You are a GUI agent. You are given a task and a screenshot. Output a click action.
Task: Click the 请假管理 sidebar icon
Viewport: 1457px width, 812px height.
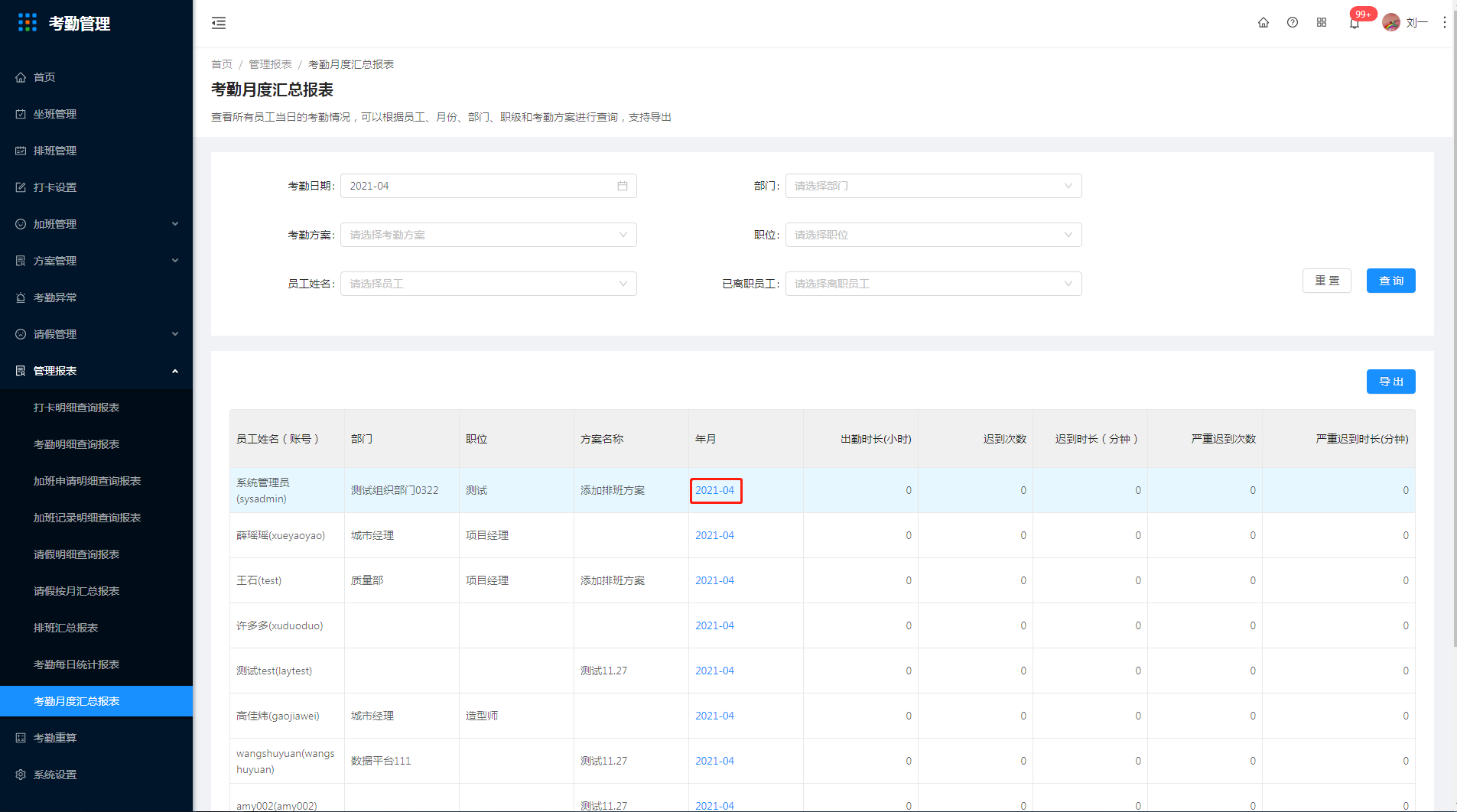tap(21, 334)
